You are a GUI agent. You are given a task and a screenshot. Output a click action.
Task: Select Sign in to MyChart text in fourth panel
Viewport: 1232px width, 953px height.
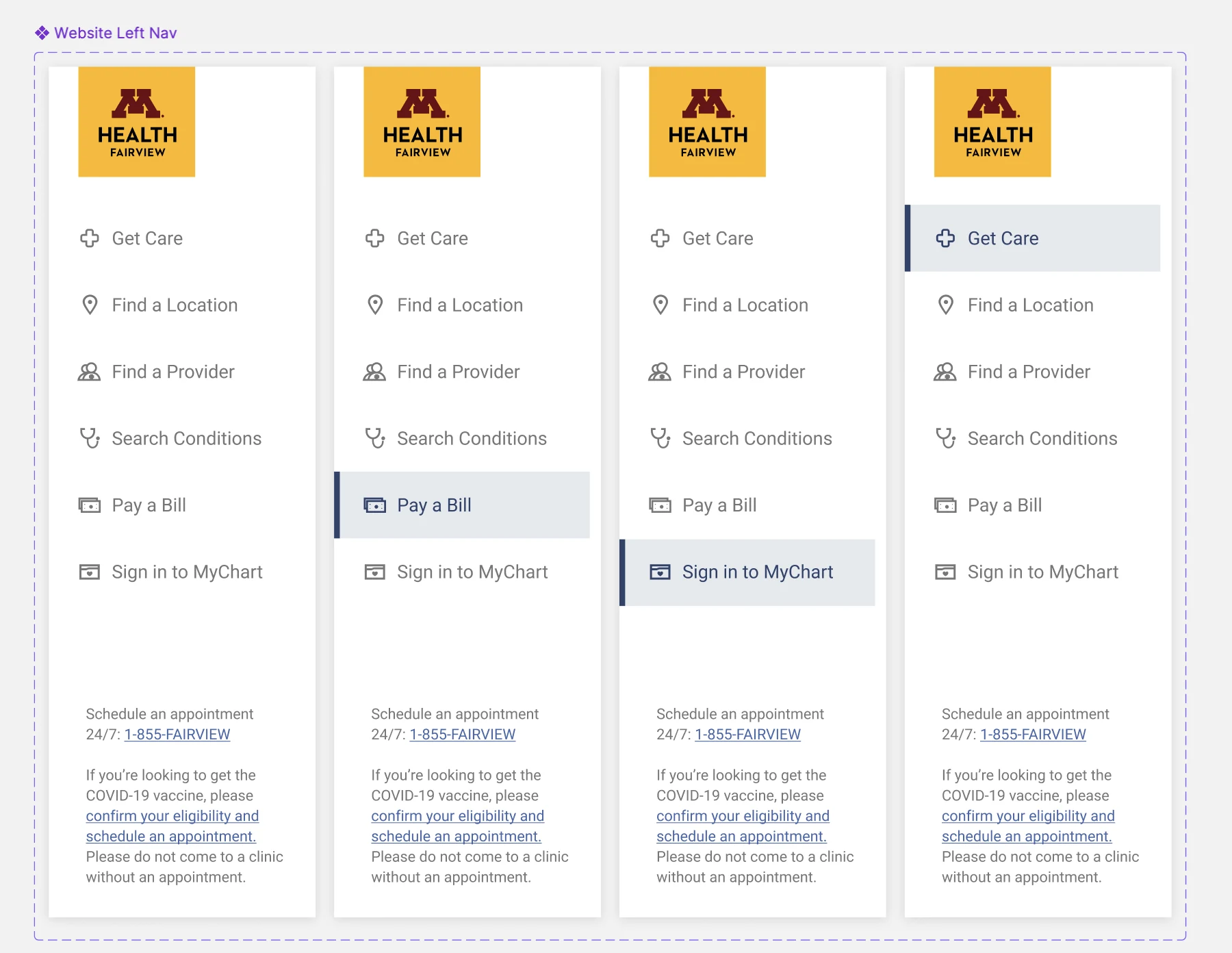[x=1043, y=572]
